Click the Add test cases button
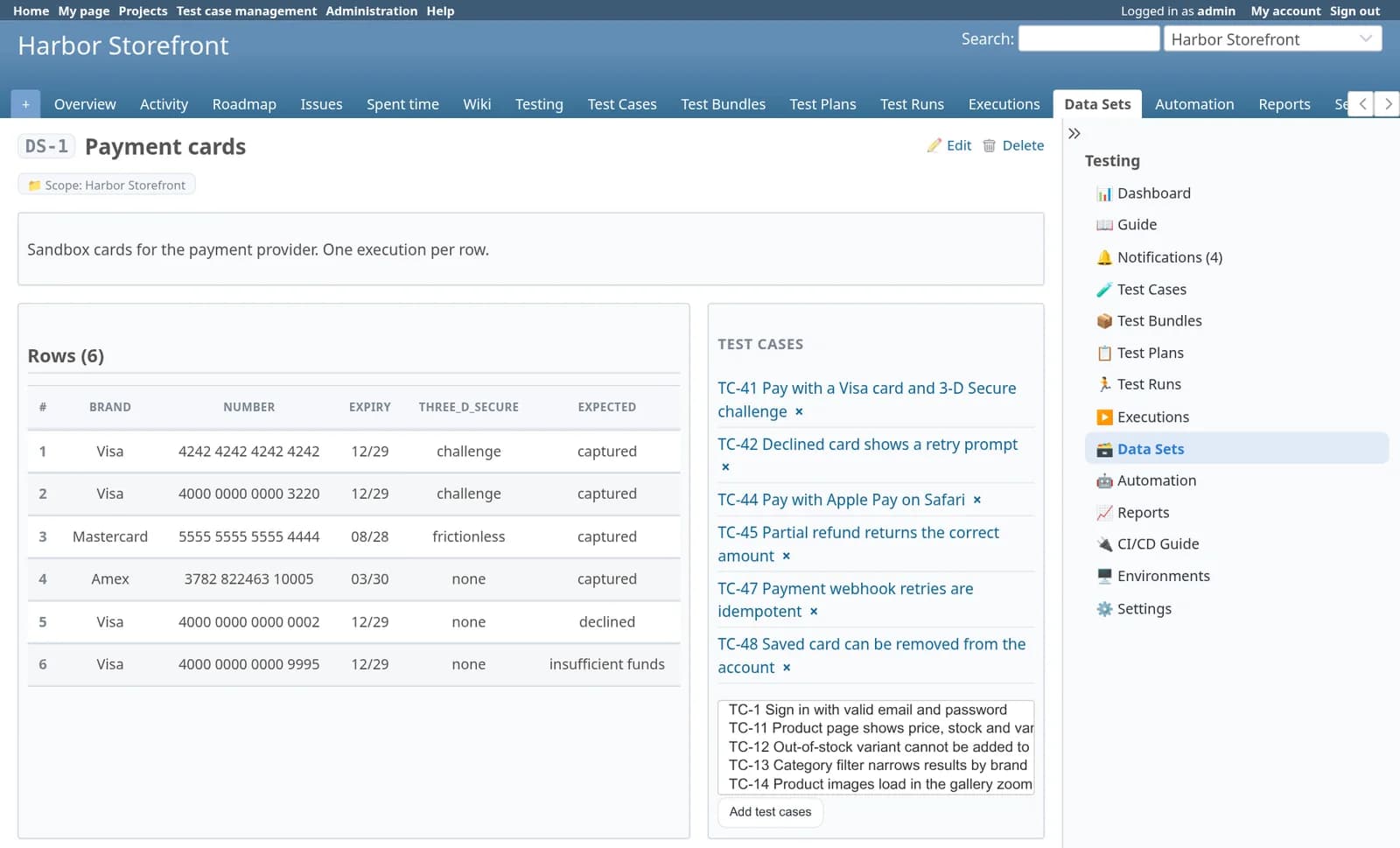 pos(770,812)
